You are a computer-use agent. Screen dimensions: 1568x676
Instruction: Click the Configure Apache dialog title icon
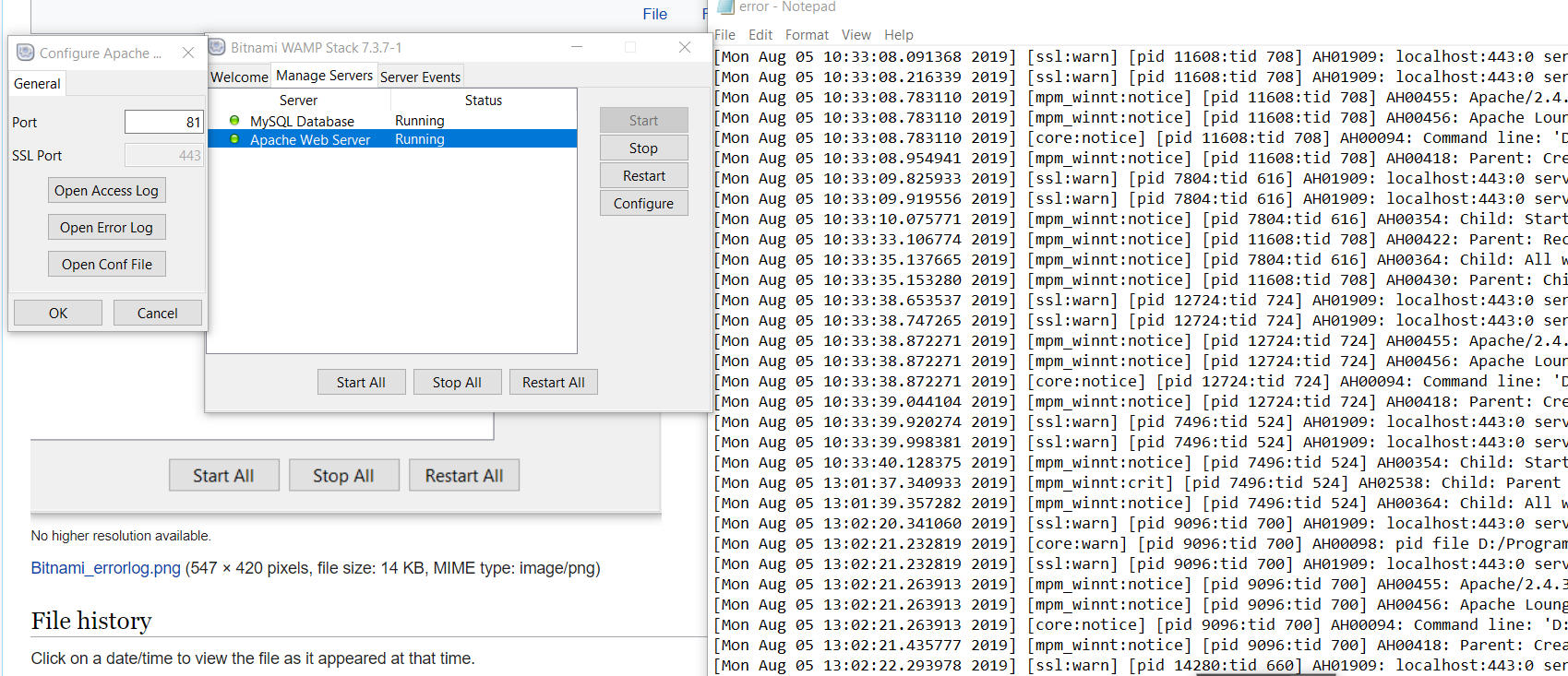(x=26, y=53)
